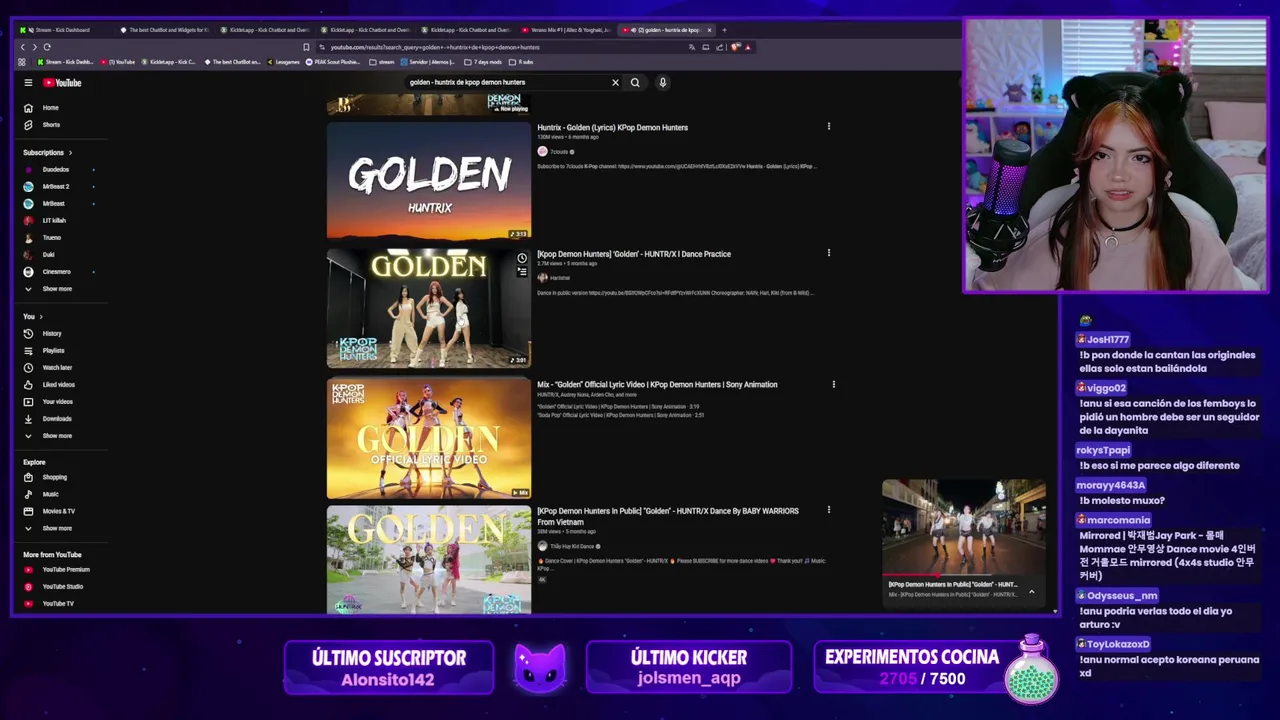Open the Leaagames bookmark

(x=283, y=62)
